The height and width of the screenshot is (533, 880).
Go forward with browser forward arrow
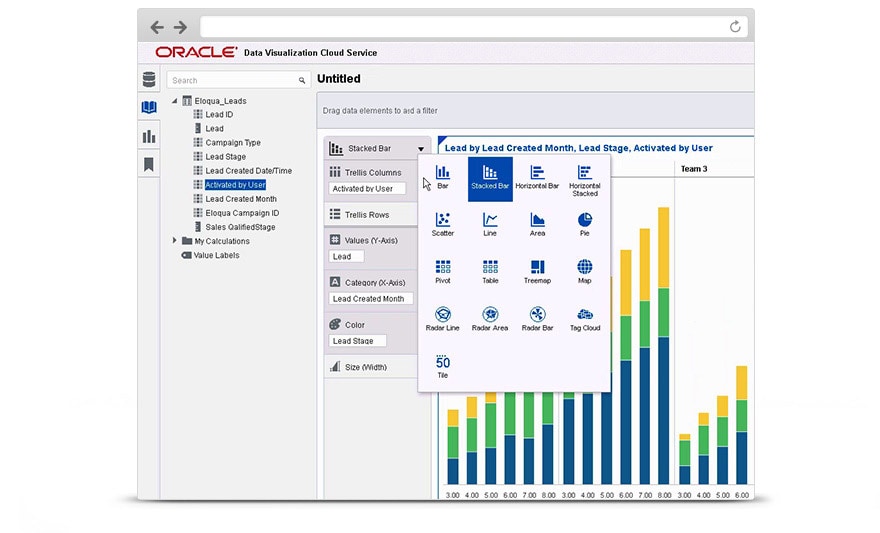(180, 27)
